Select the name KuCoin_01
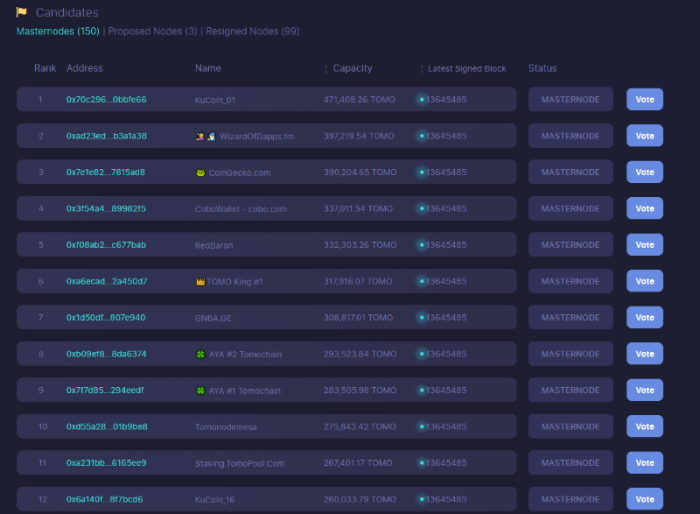This screenshot has height=514, width=700. 215,100
